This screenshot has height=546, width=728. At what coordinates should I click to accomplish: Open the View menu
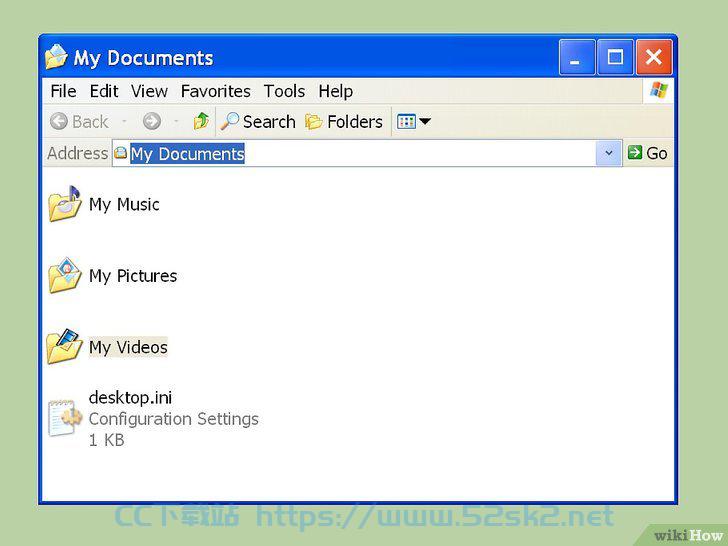[x=149, y=91]
